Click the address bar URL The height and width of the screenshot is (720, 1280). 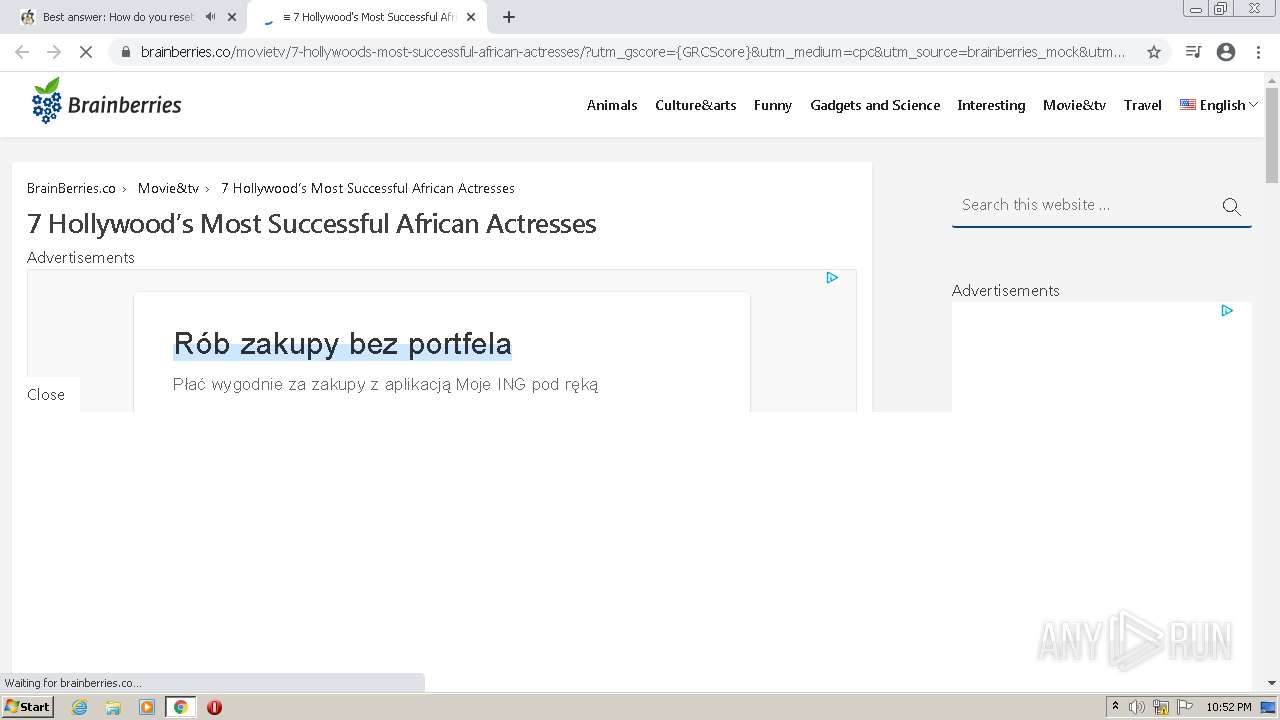(x=633, y=52)
